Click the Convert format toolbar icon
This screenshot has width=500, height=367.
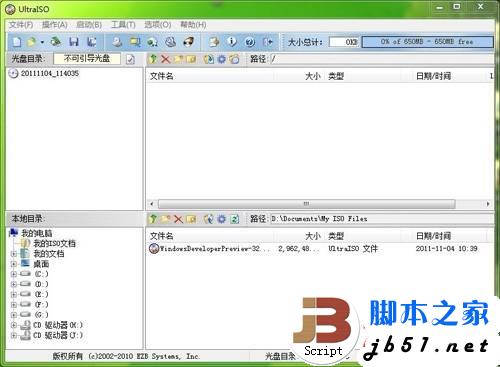(x=153, y=42)
